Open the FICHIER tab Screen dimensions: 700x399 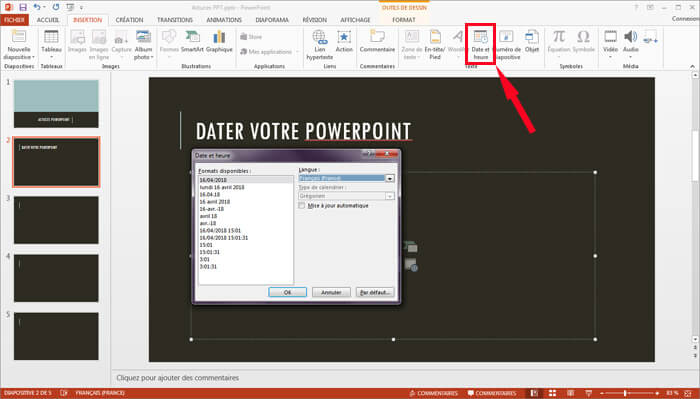[x=14, y=20]
